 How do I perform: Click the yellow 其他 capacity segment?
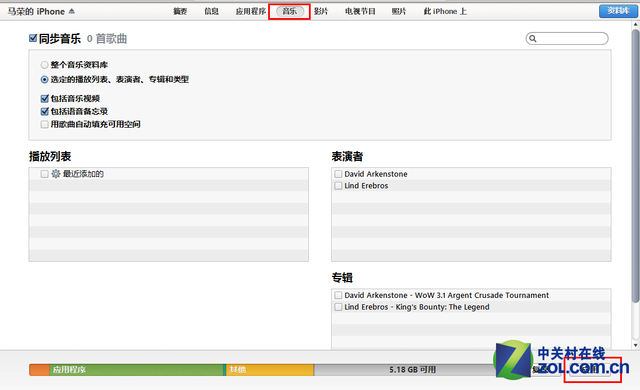tap(269, 370)
